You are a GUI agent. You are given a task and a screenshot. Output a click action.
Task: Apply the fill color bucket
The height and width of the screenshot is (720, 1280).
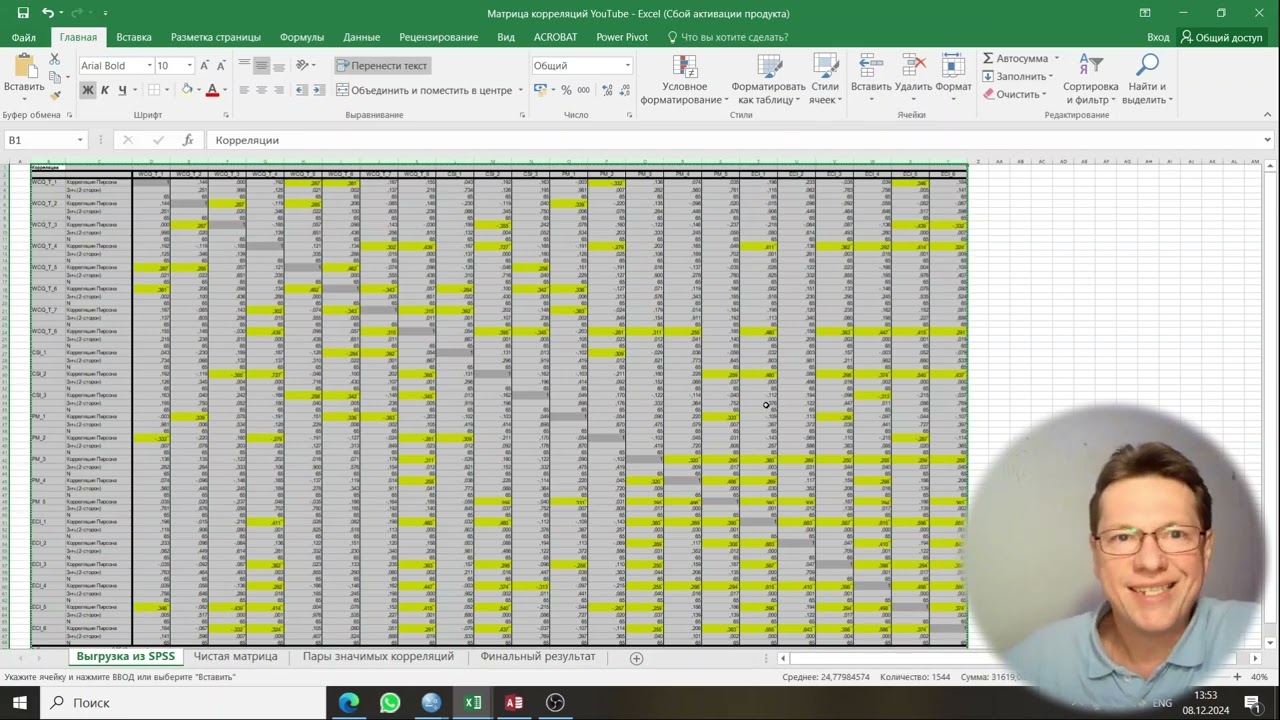pos(186,90)
